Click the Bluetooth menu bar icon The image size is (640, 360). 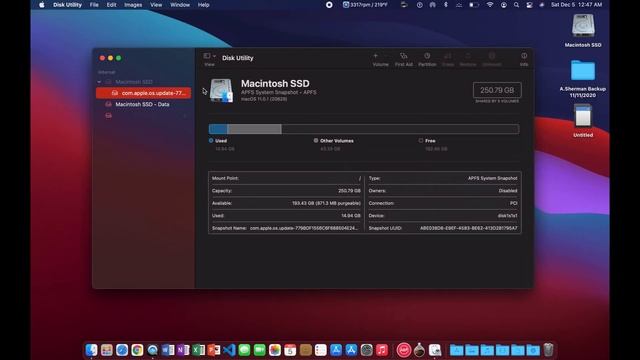[x=446, y=5]
